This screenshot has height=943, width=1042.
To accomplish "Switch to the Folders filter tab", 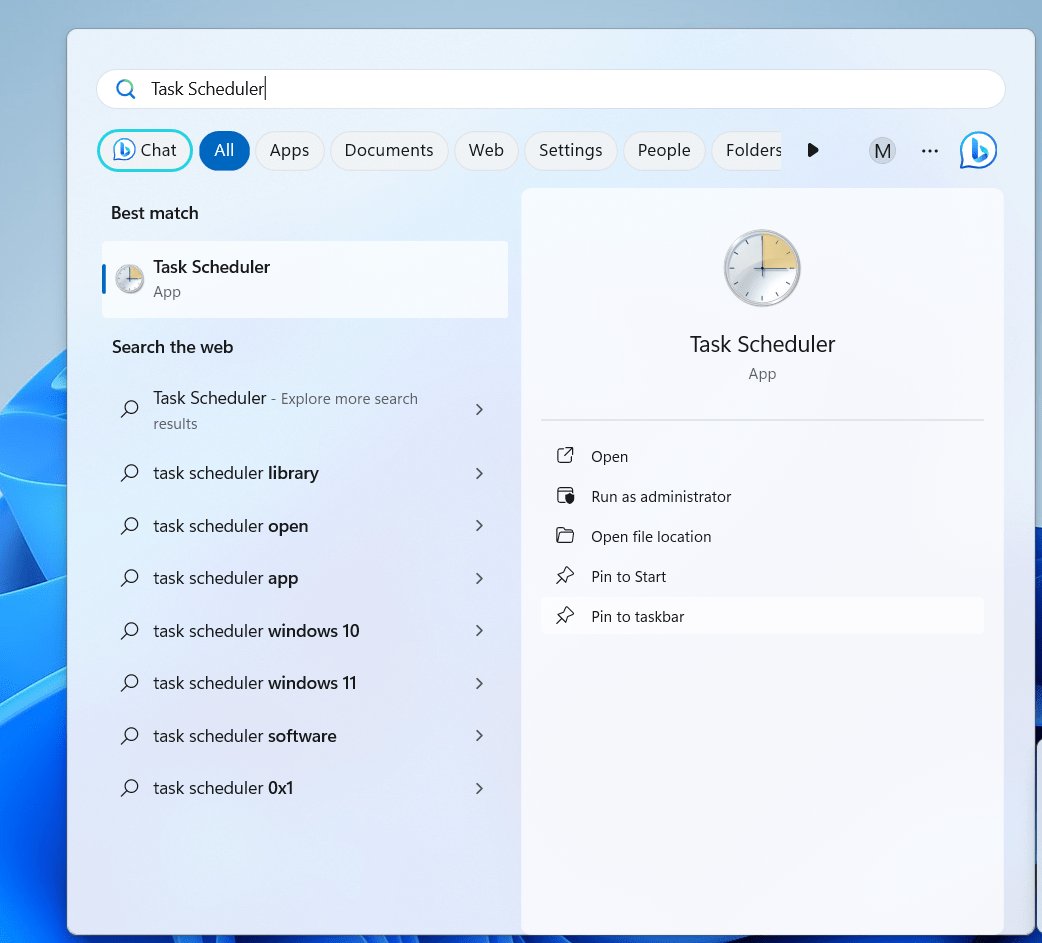I will tap(748, 150).
